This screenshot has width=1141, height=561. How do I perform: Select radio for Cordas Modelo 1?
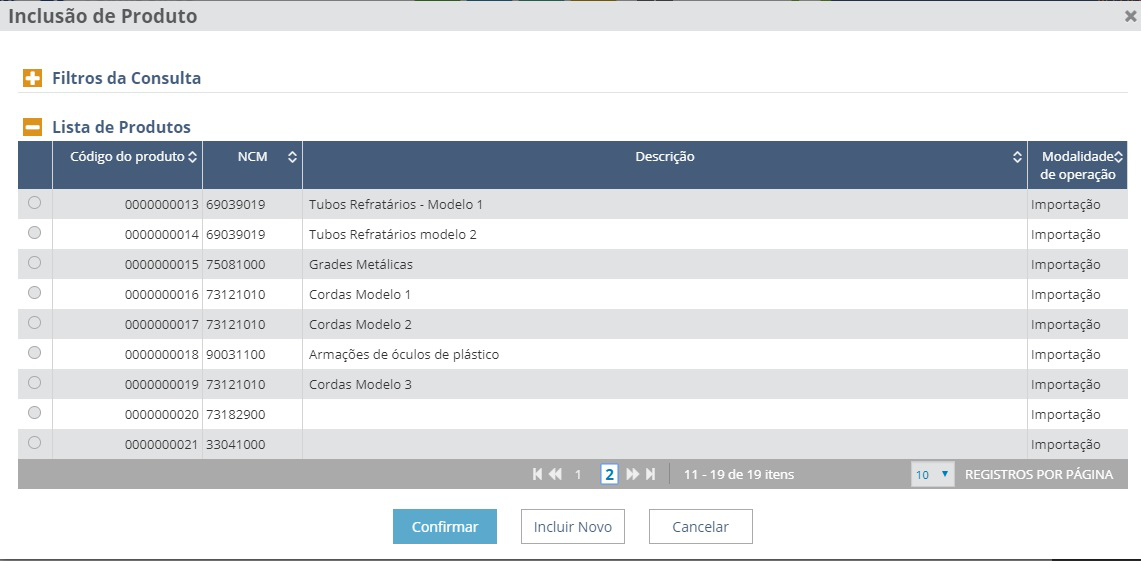point(34,293)
